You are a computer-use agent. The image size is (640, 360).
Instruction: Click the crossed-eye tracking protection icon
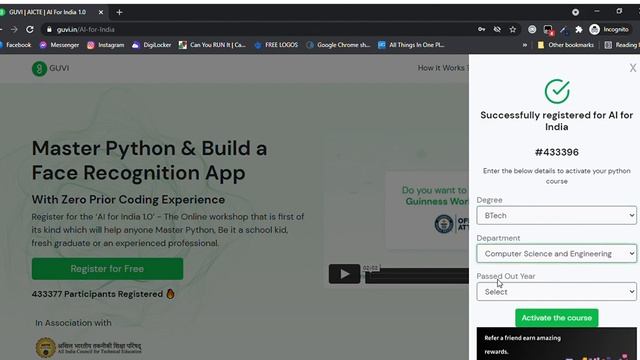[497, 29]
